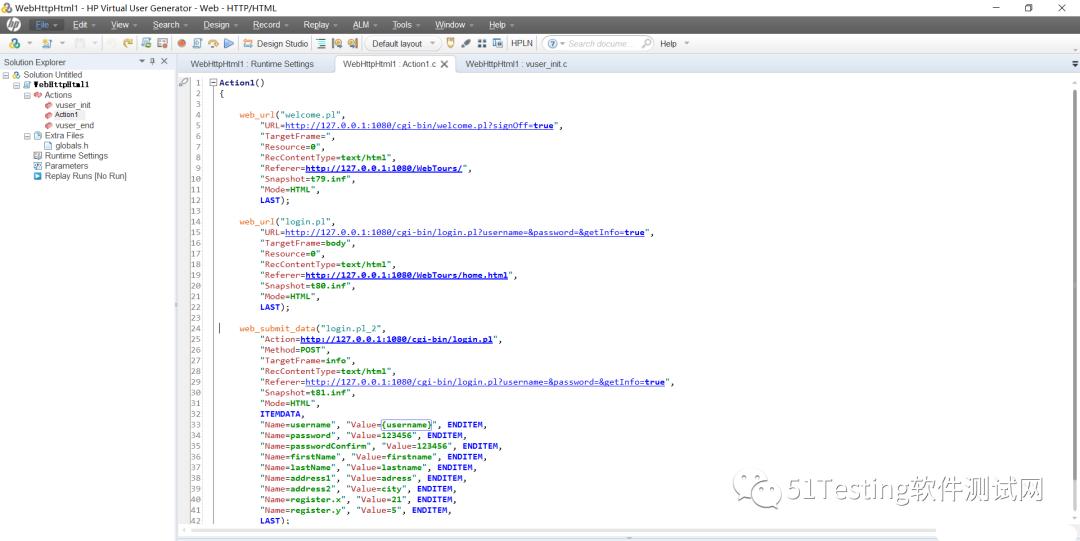Click the red Record button in toolbar
This screenshot has width=1080, height=541.
[x=181, y=44]
